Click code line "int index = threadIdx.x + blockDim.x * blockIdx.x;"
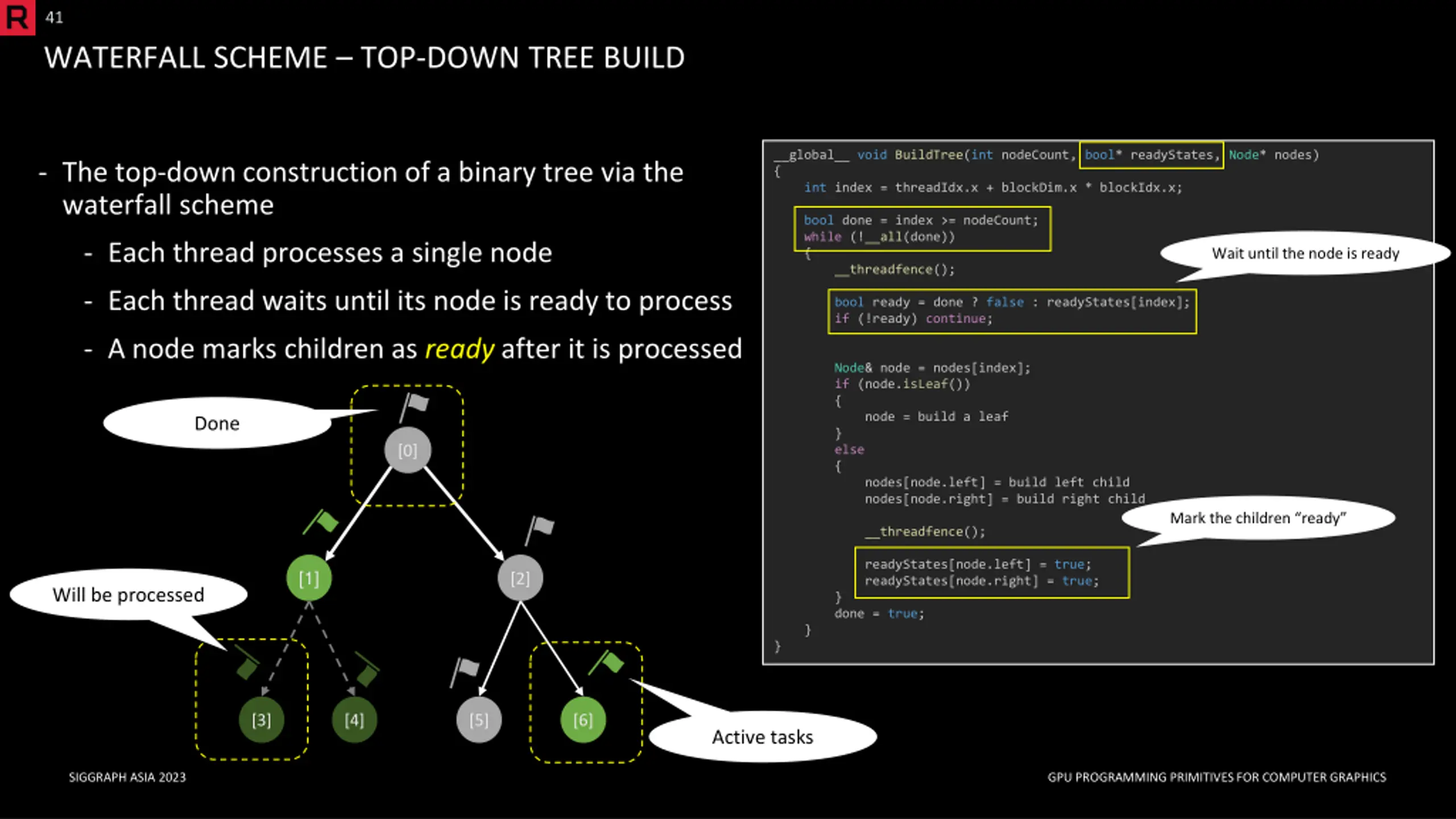 993,188
